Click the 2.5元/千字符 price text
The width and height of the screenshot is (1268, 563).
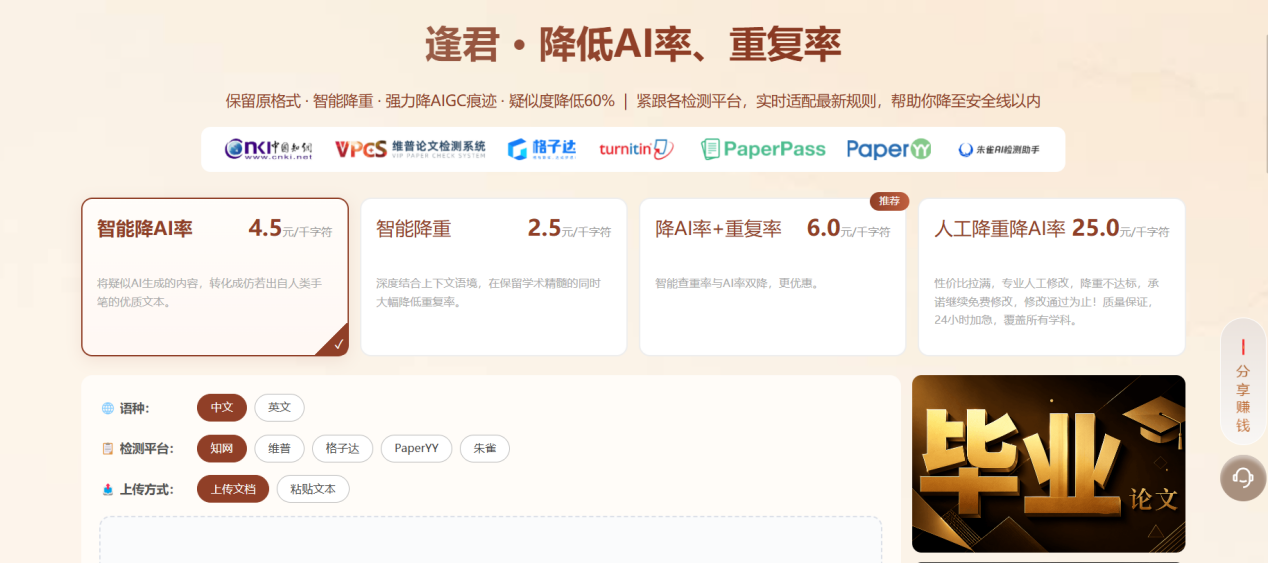pyautogui.click(x=569, y=228)
